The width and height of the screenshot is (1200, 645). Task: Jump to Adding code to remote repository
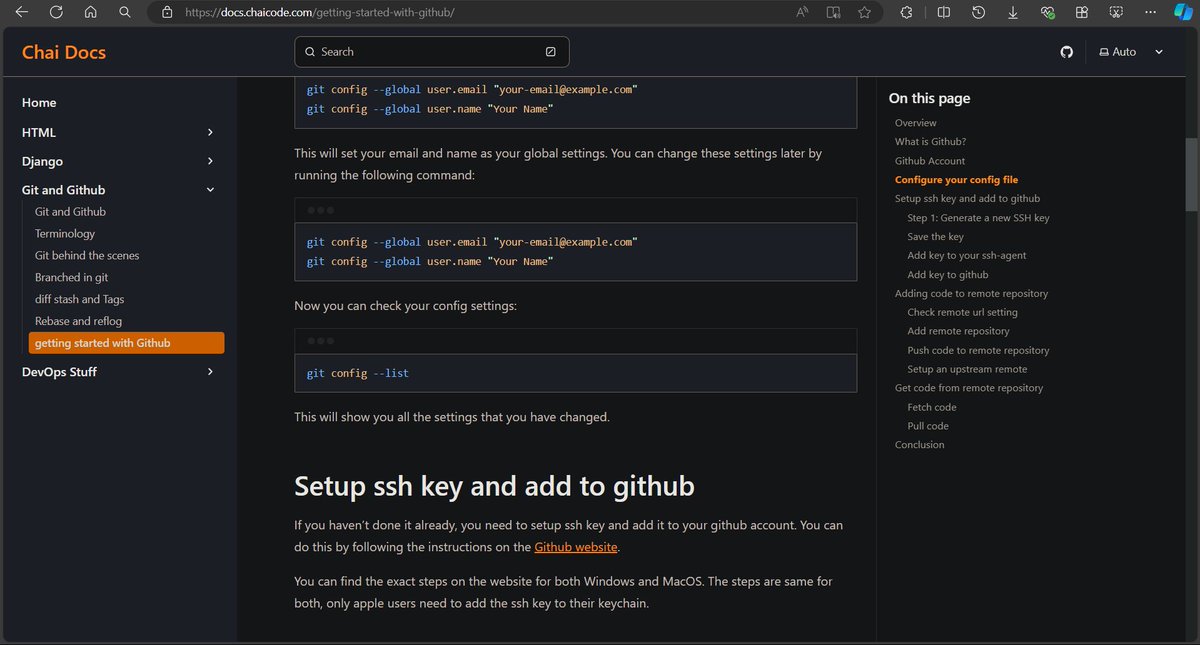click(x=971, y=294)
